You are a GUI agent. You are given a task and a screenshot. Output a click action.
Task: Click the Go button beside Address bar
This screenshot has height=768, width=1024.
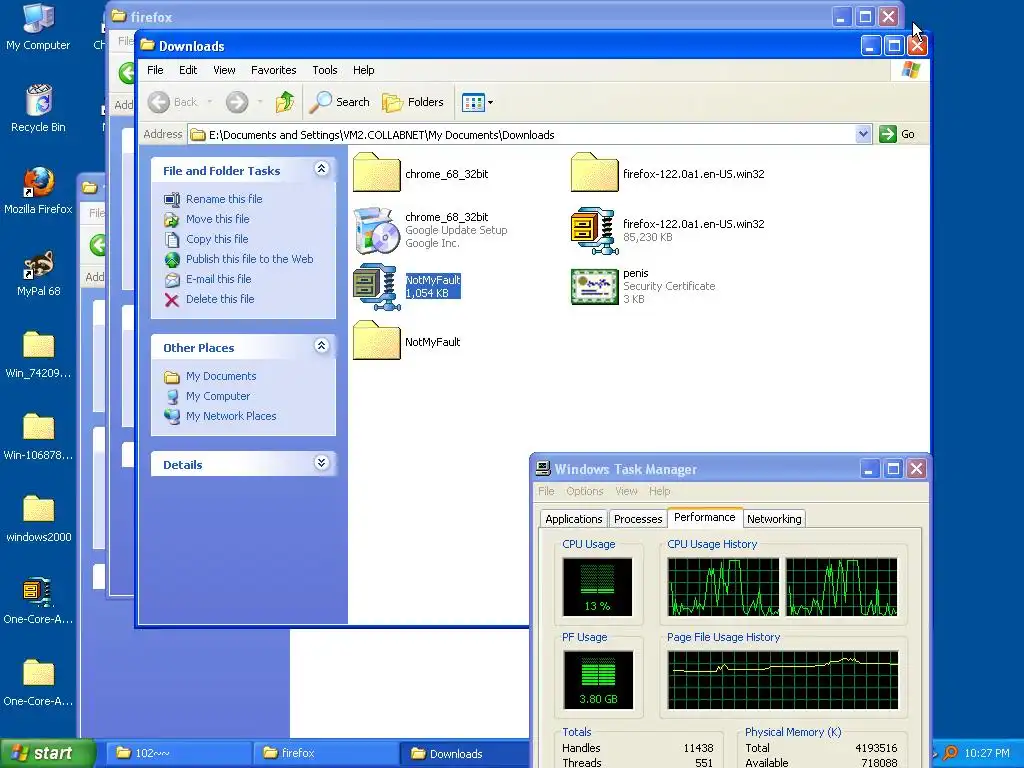point(897,135)
